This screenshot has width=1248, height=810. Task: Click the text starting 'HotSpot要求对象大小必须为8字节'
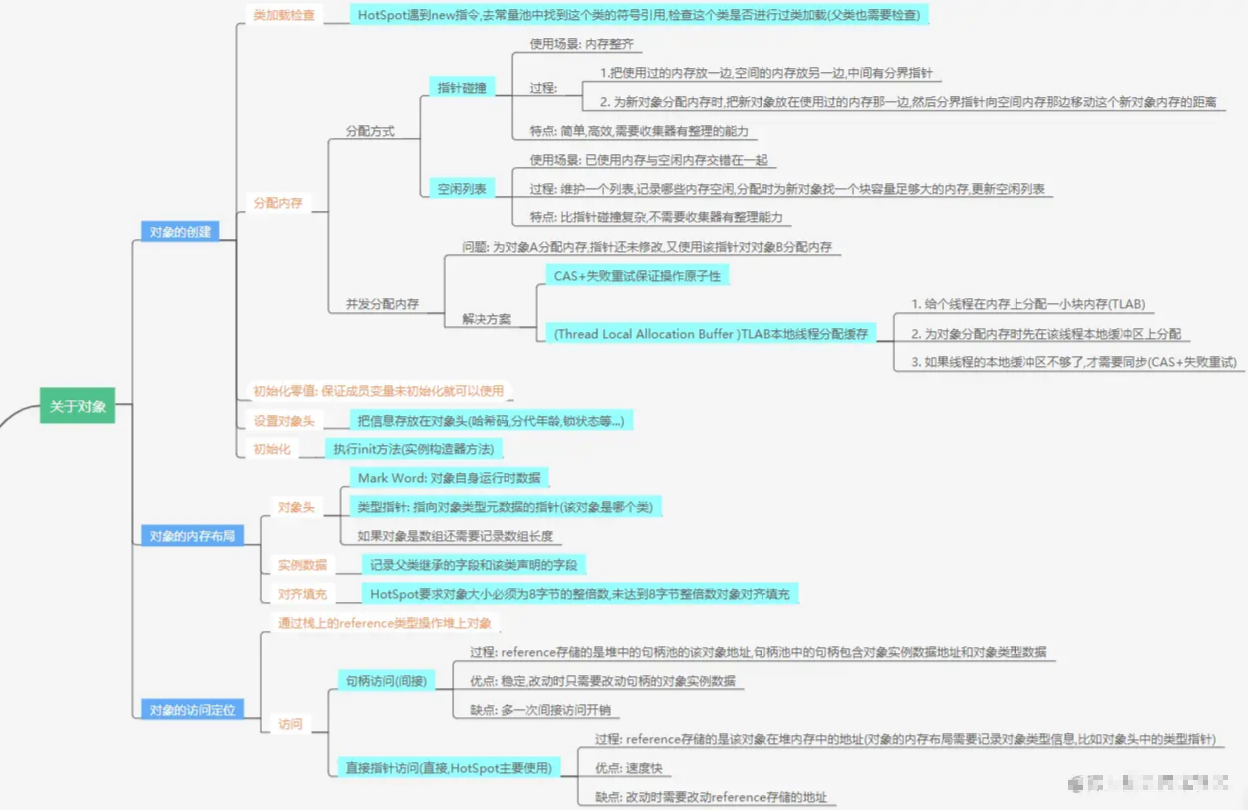coord(579,594)
